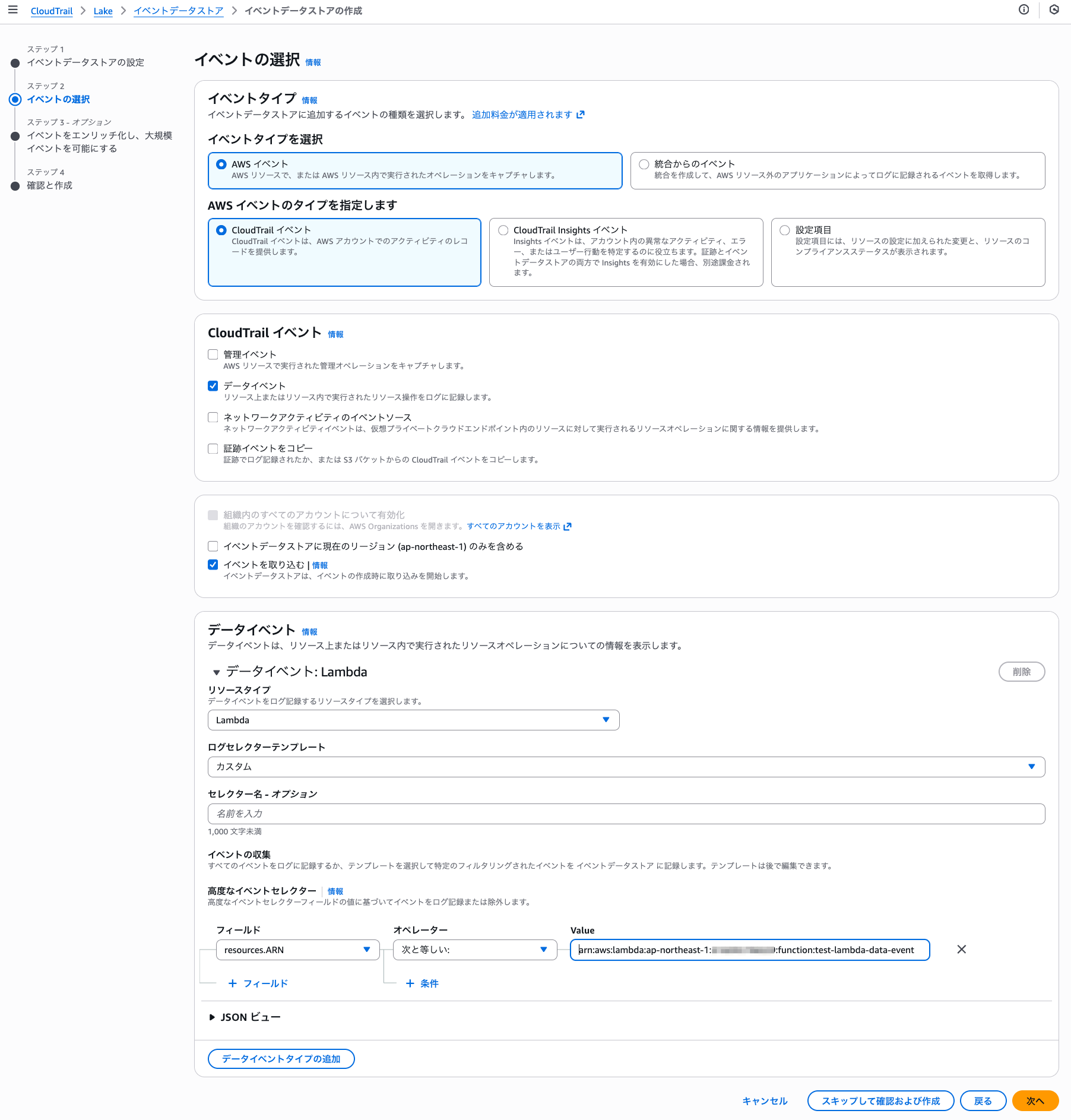Screen dimensions: 1071x1120
Task: Click the info circle icon in header
Action: pos(1024,10)
